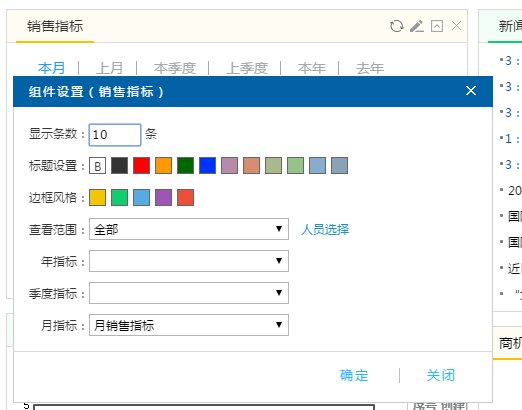Choose the dark green title color swatch
The height and width of the screenshot is (410, 522).
[x=185, y=166]
